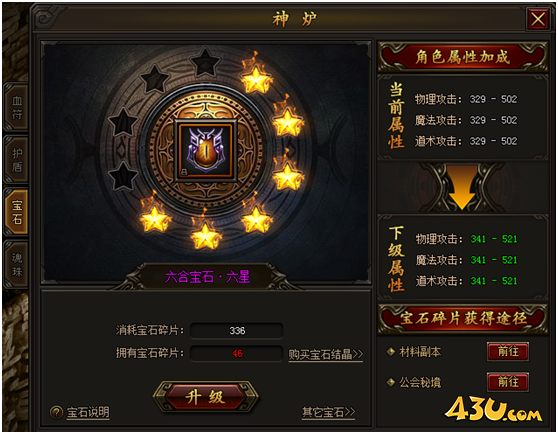Click the 升级 upgrade button

(x=206, y=396)
